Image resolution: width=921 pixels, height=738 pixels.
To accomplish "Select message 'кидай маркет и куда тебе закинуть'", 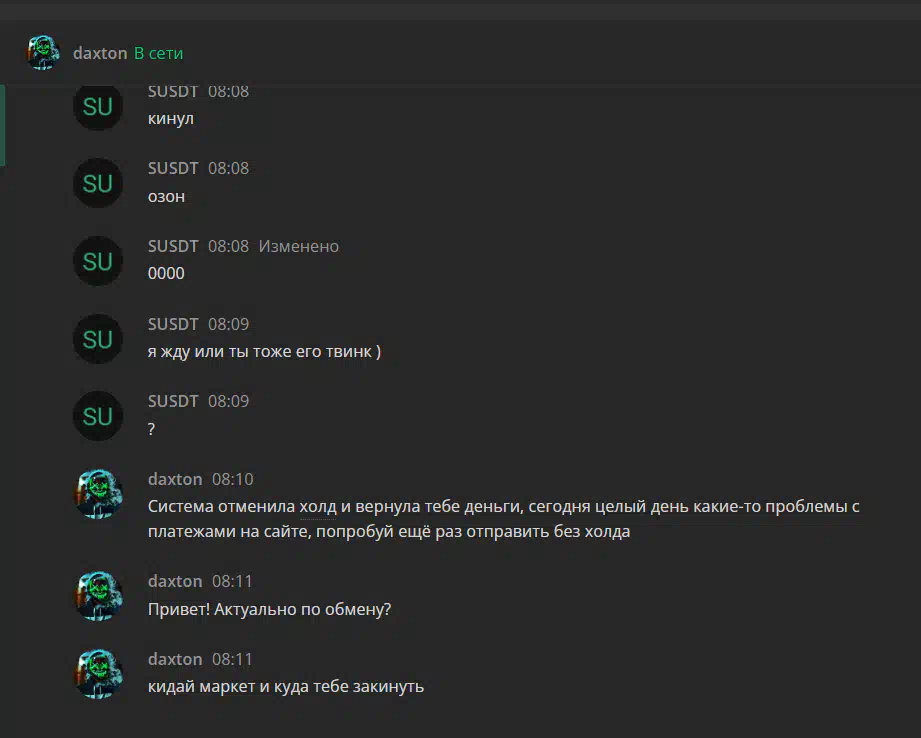I will tap(286, 686).
